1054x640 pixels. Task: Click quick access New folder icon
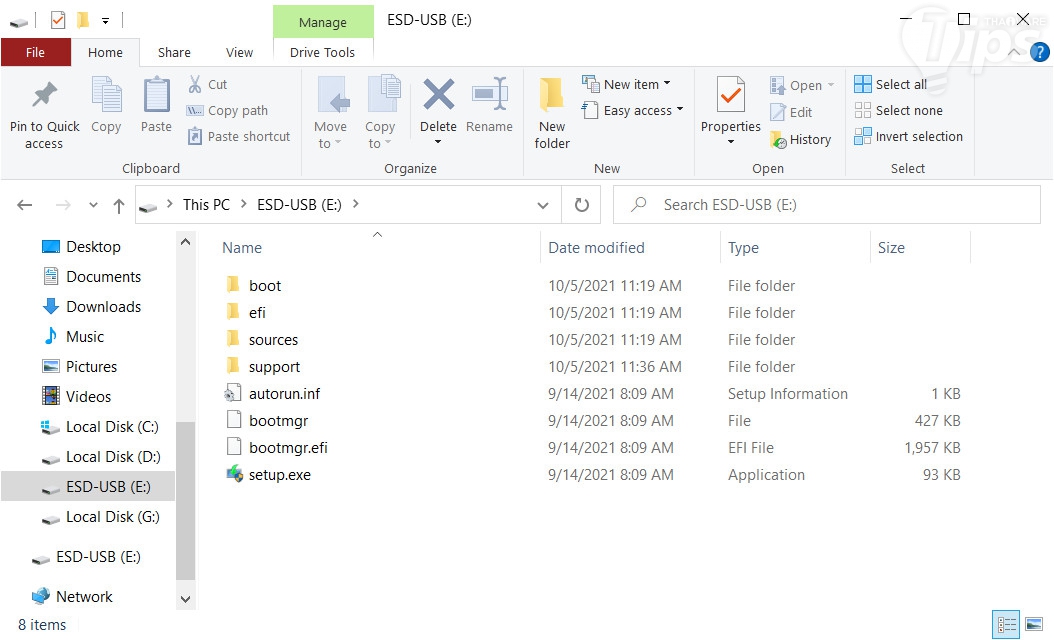(83, 20)
